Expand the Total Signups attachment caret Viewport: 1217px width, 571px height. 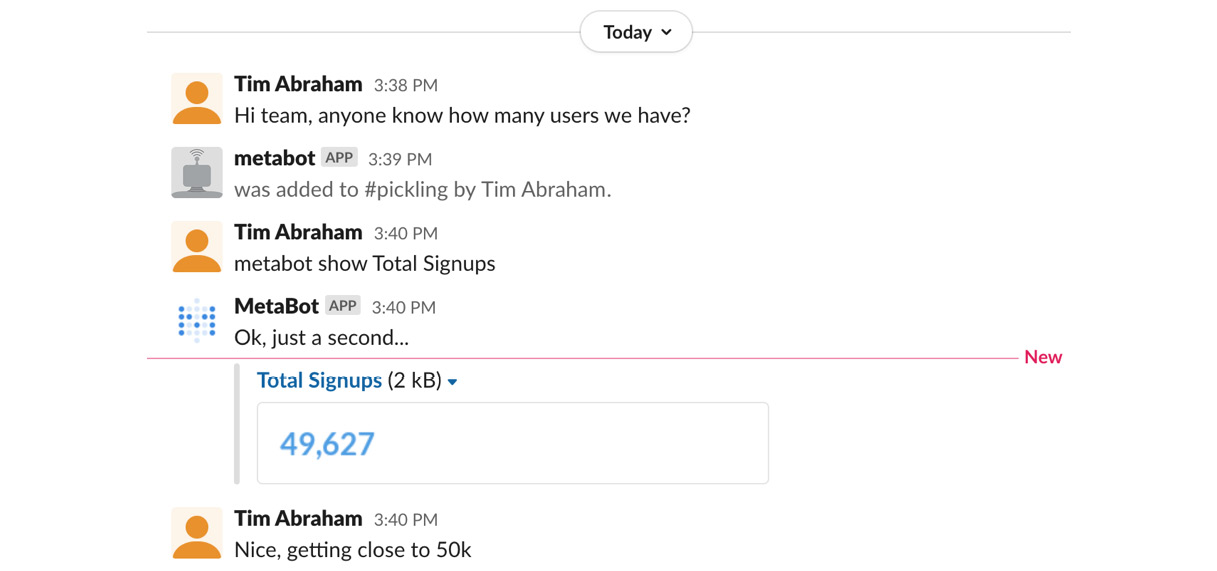453,382
